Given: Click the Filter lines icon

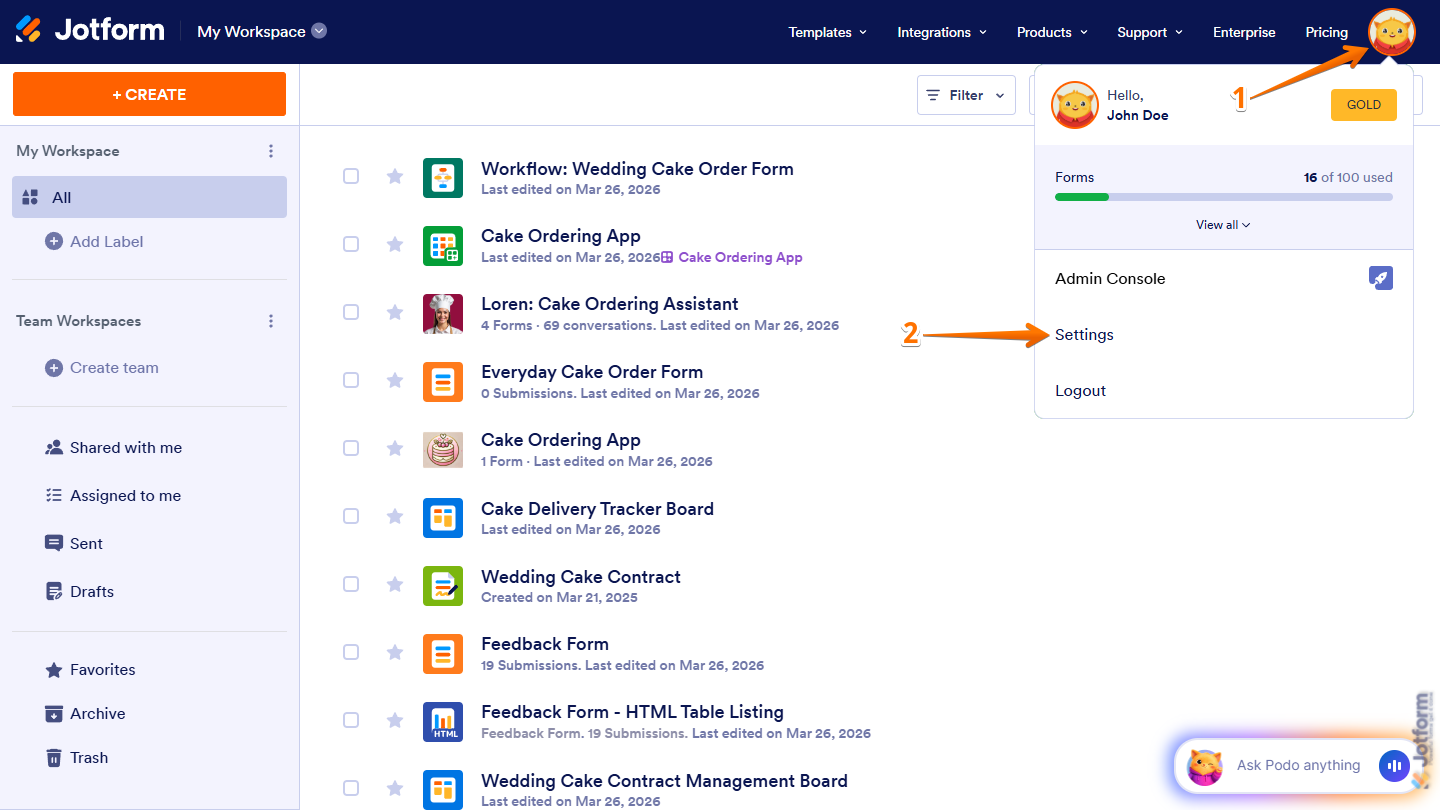Looking at the screenshot, I should (933, 95).
